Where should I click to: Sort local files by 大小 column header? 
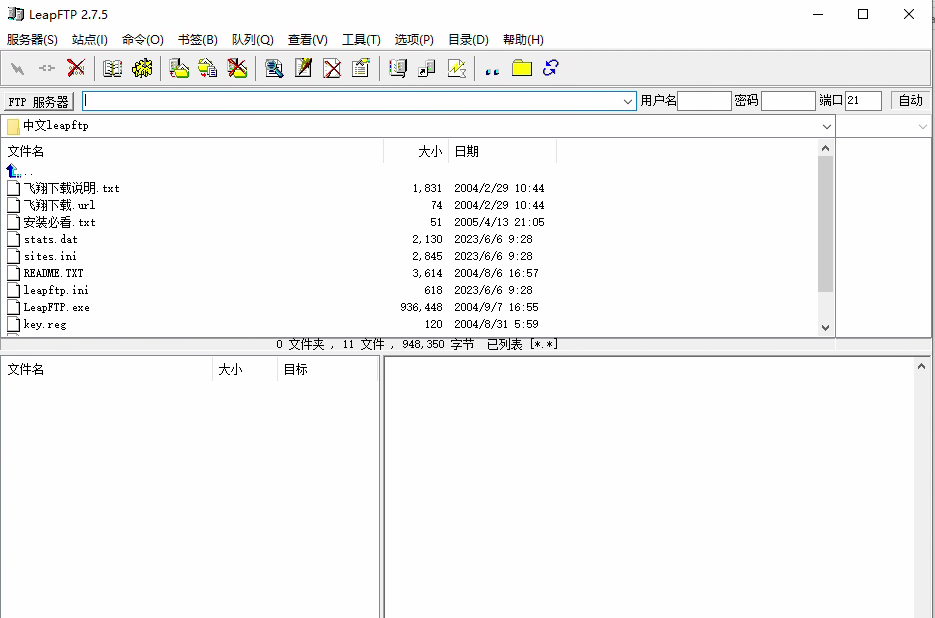coord(416,152)
